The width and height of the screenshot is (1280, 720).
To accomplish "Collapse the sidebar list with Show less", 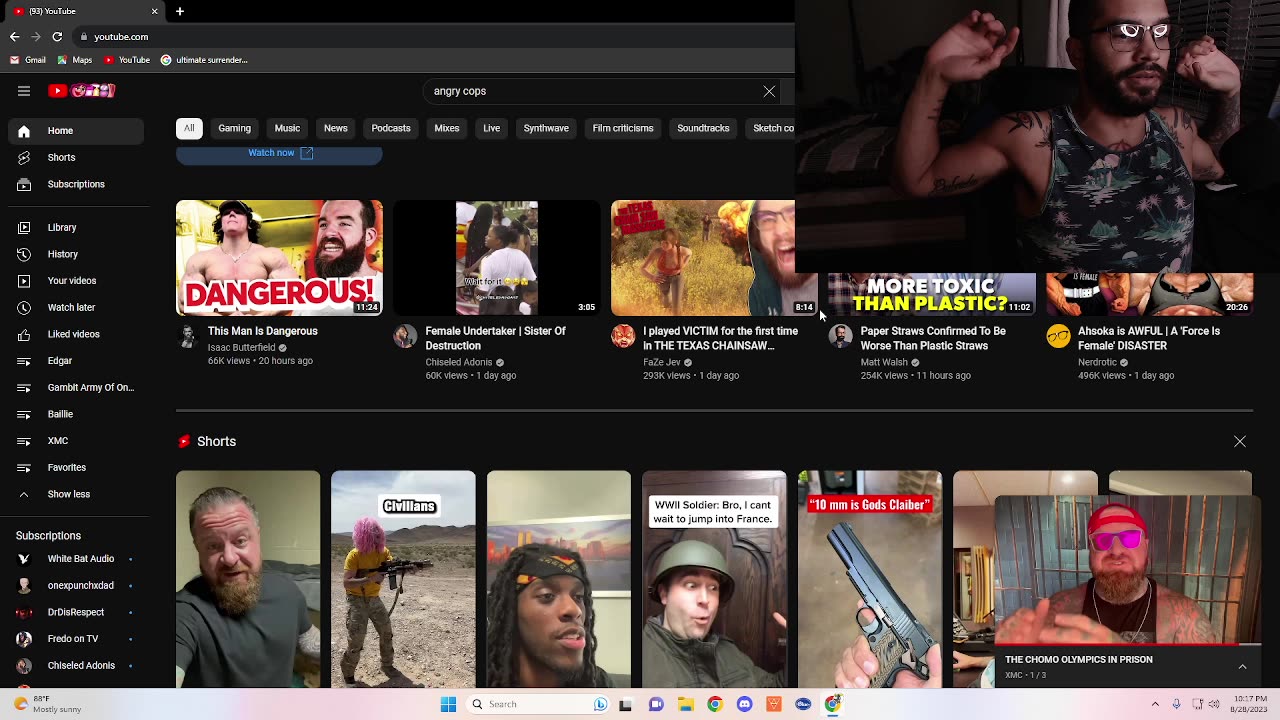I will (x=76, y=494).
